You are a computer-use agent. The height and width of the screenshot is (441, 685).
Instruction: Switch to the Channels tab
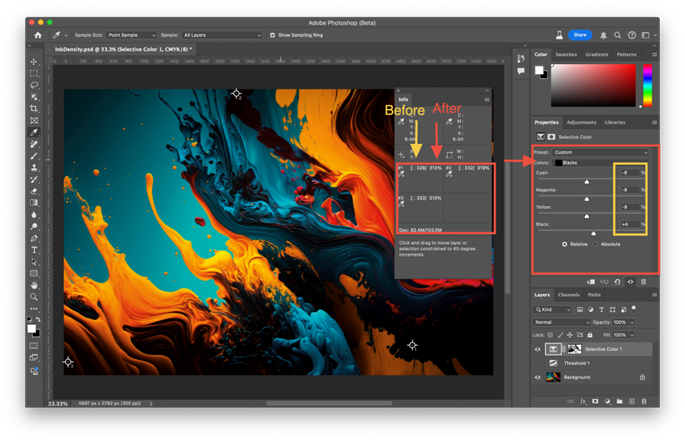point(569,295)
